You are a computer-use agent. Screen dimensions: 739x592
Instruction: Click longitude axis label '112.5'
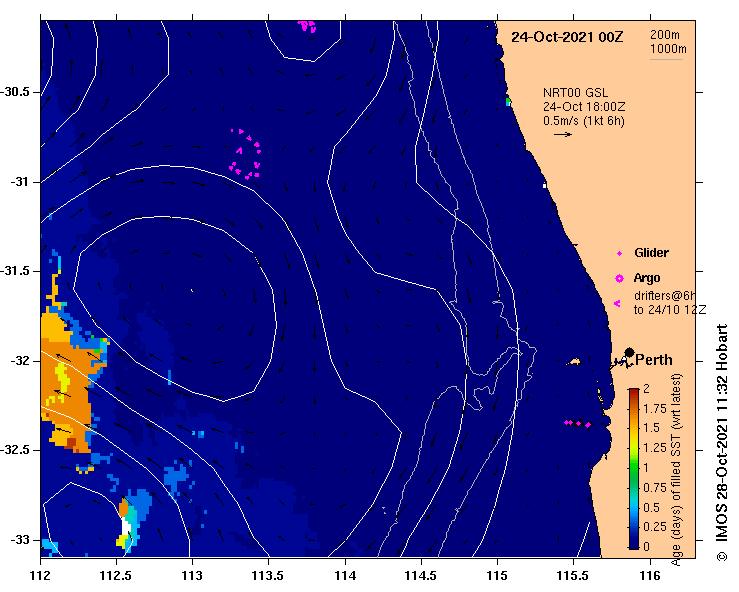point(116,576)
